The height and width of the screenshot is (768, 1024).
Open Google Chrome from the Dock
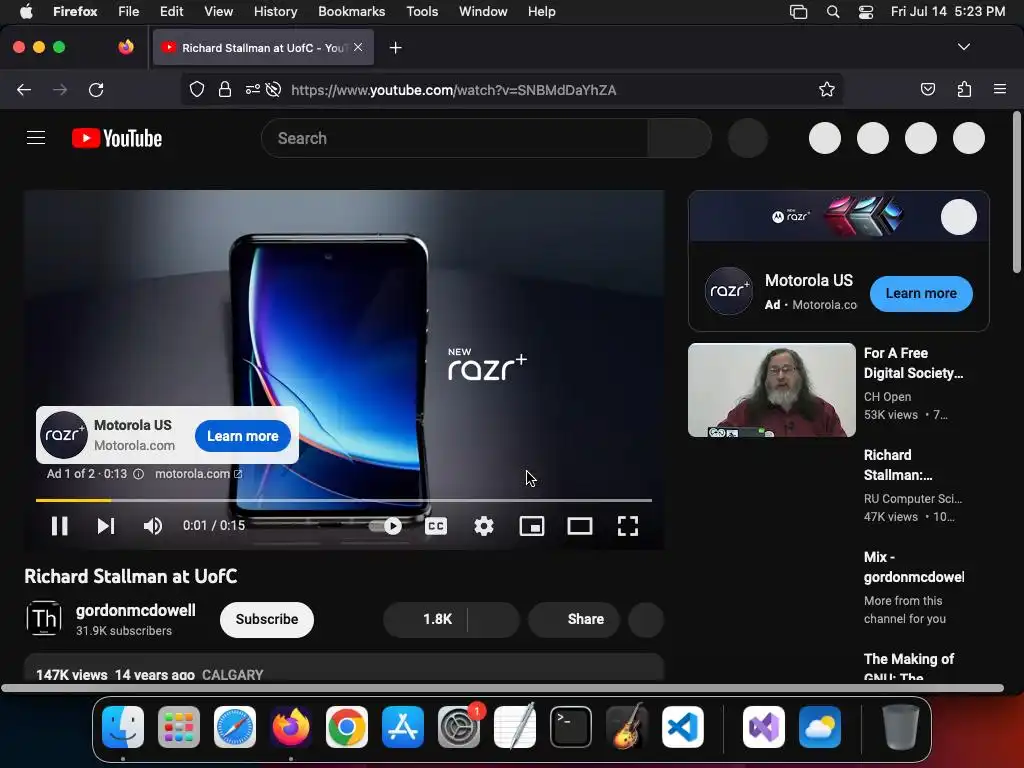coord(347,727)
